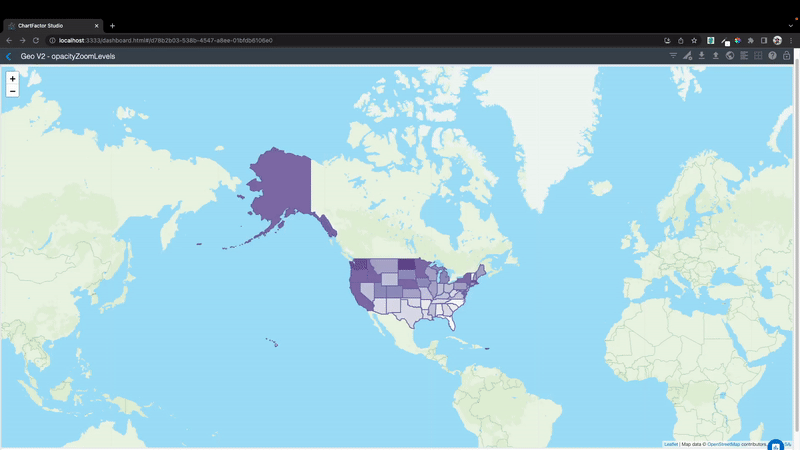Close the ChartFactor Studio tab
This screenshot has width=800, height=450.
point(96,26)
